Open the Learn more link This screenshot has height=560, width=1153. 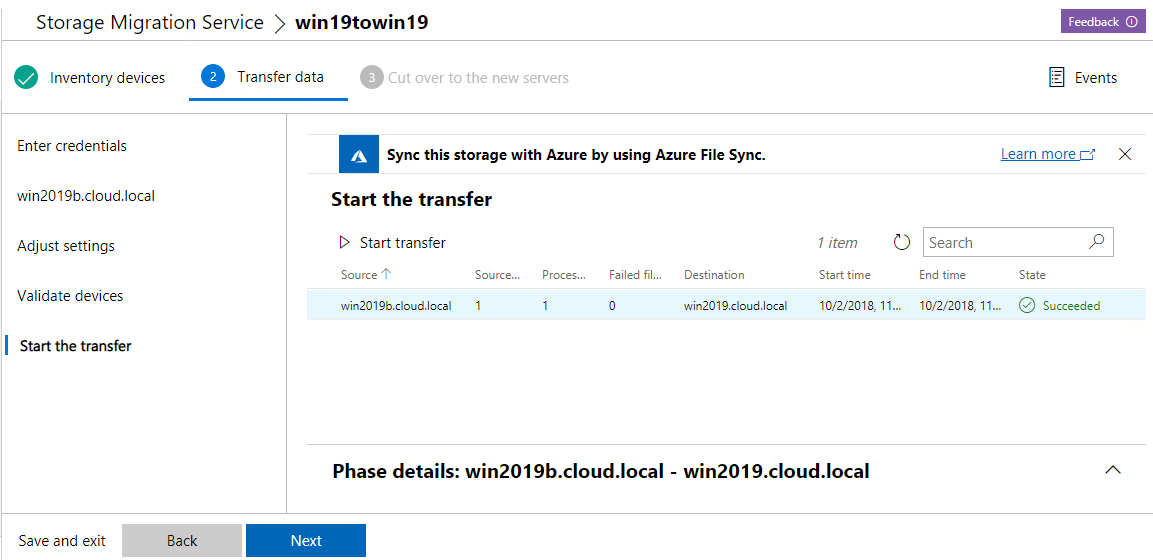[x=1048, y=154]
